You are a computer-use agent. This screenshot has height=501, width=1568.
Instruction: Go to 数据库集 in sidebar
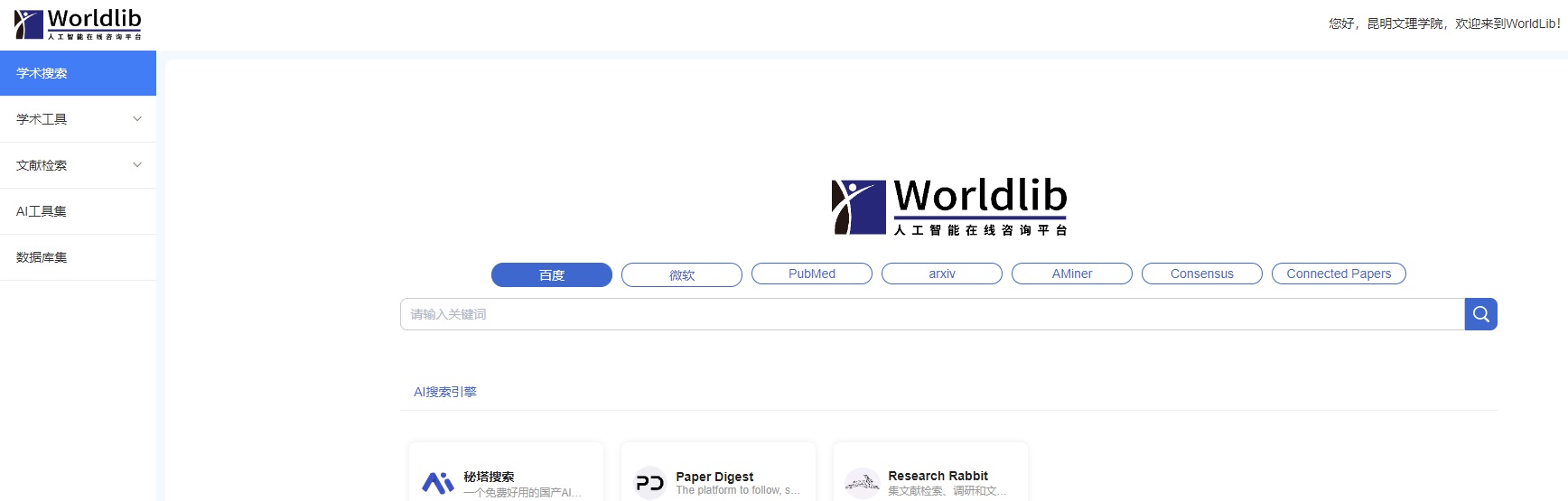(x=78, y=257)
